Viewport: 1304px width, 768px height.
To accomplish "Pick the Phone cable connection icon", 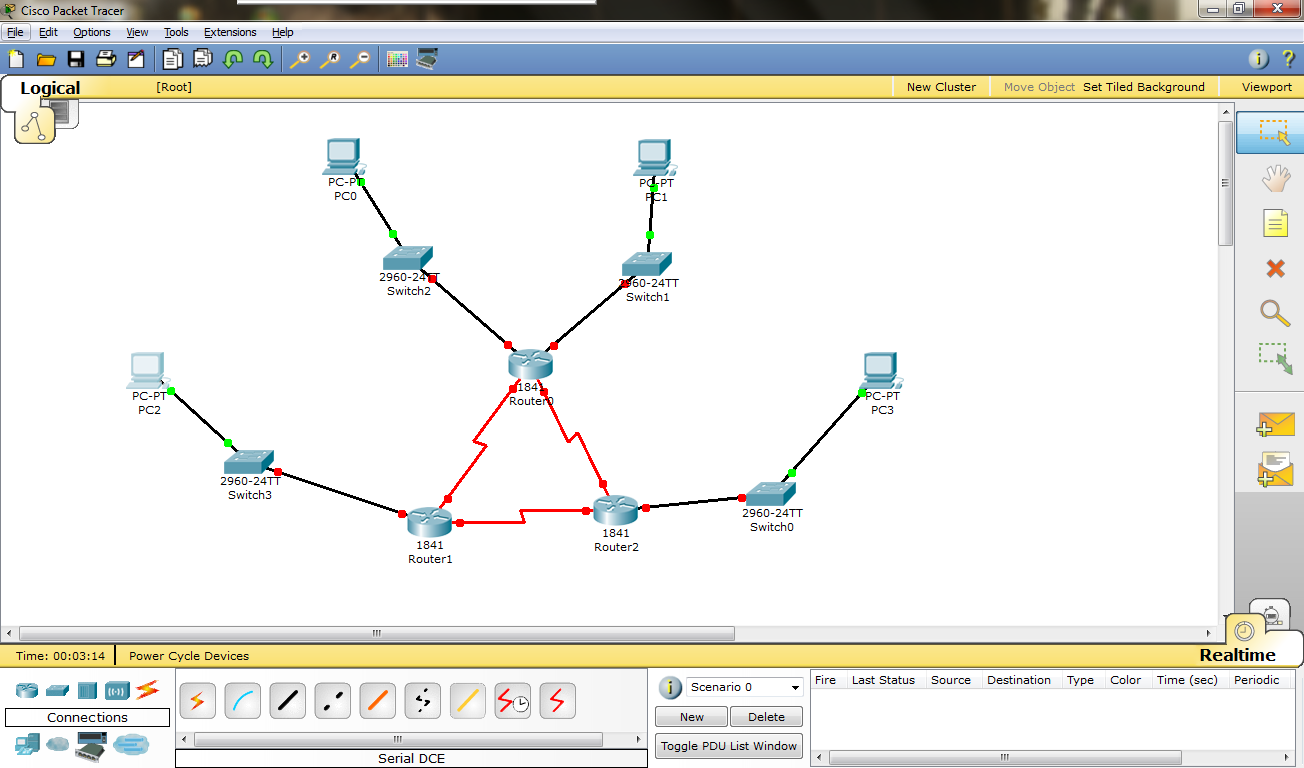I will point(422,701).
